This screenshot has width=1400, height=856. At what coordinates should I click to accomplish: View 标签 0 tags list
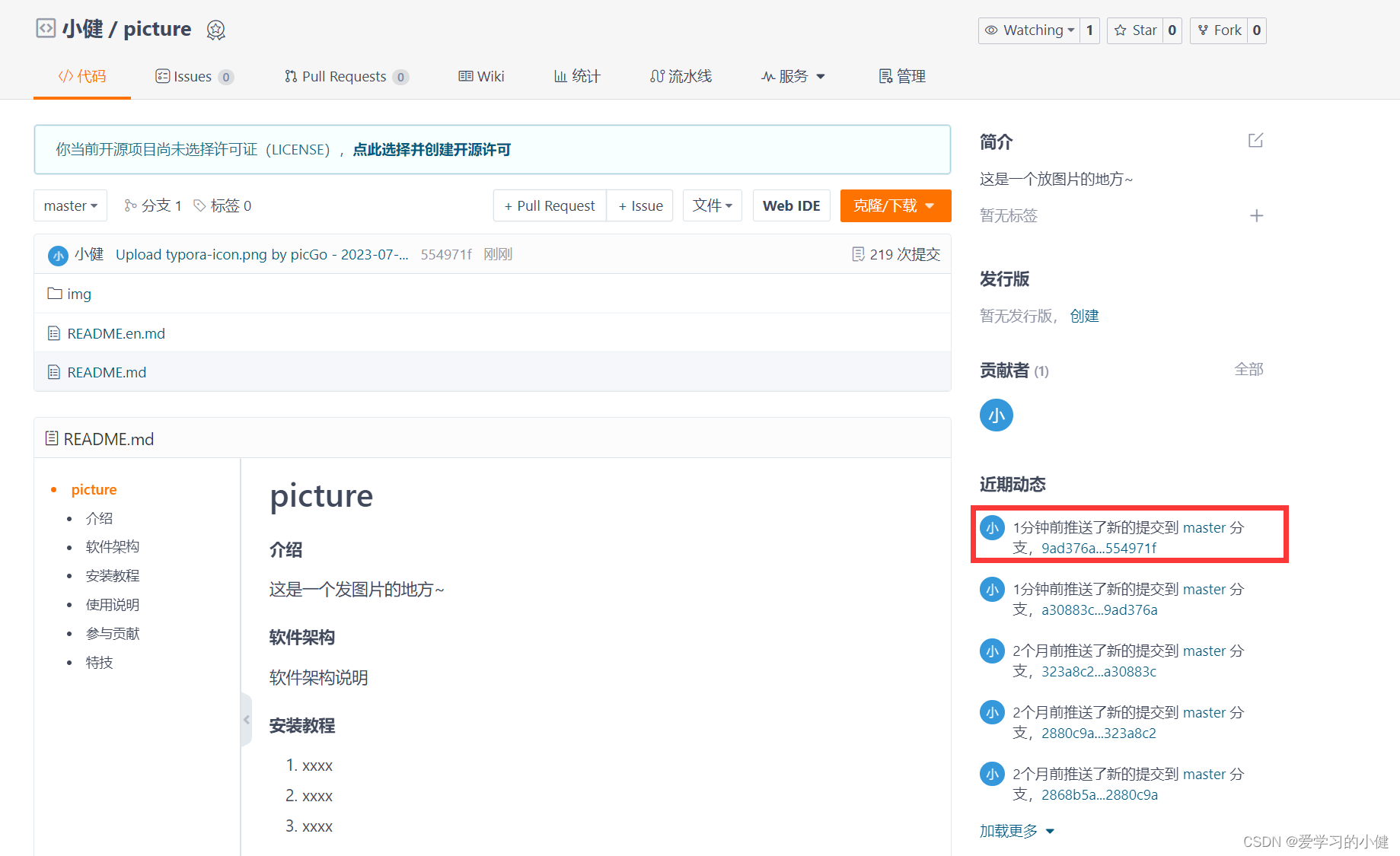[x=222, y=205]
